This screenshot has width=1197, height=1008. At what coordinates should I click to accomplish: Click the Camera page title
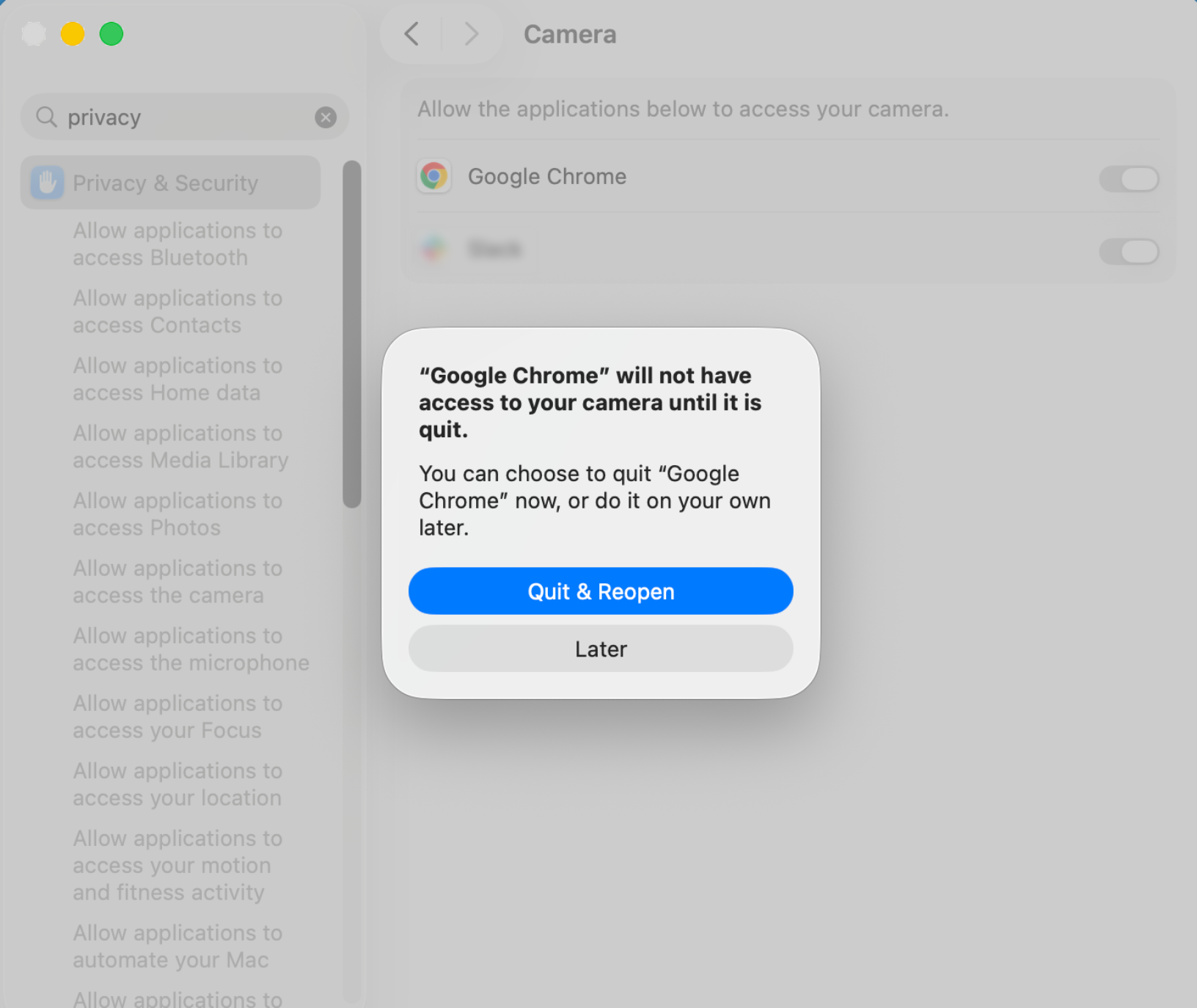click(x=570, y=34)
